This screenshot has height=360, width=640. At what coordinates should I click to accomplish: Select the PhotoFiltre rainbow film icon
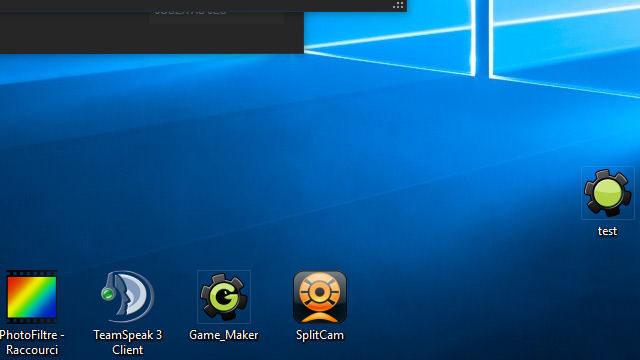click(x=31, y=297)
